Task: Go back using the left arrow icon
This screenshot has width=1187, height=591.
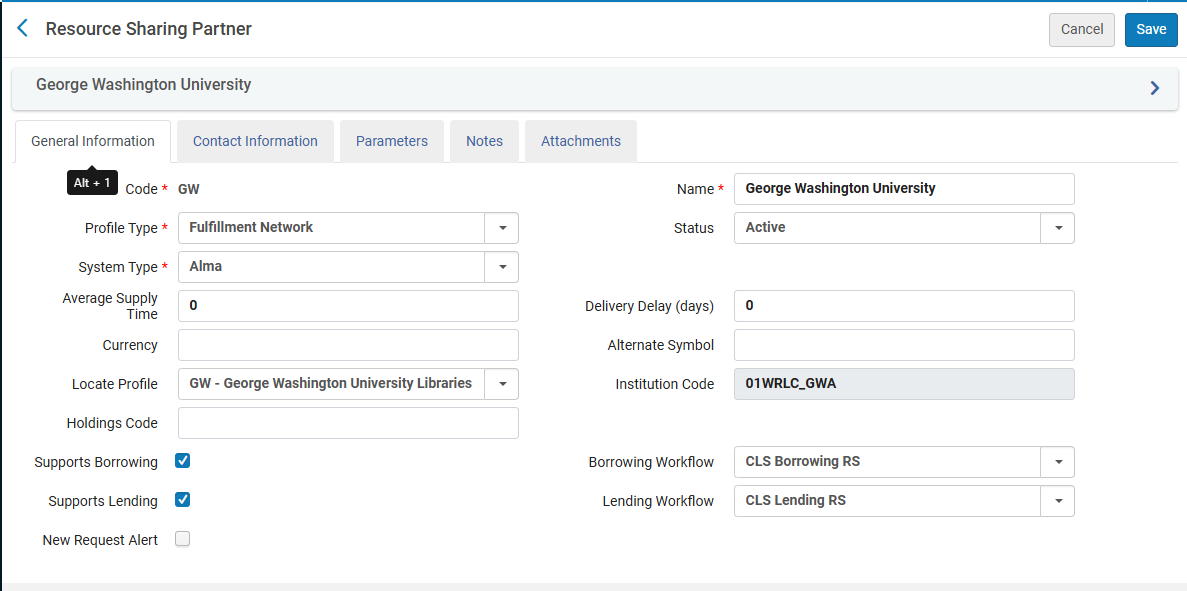Action: coord(22,29)
